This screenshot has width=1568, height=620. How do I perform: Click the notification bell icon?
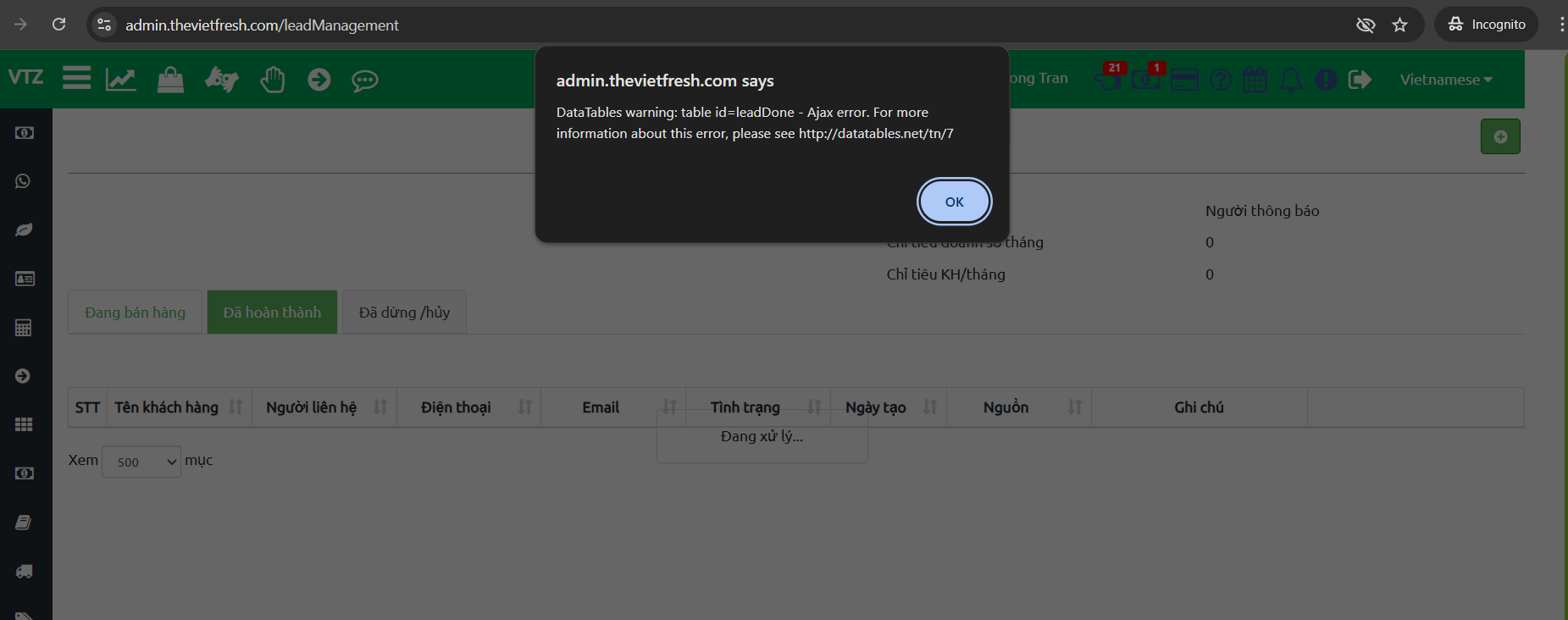[x=1290, y=80]
